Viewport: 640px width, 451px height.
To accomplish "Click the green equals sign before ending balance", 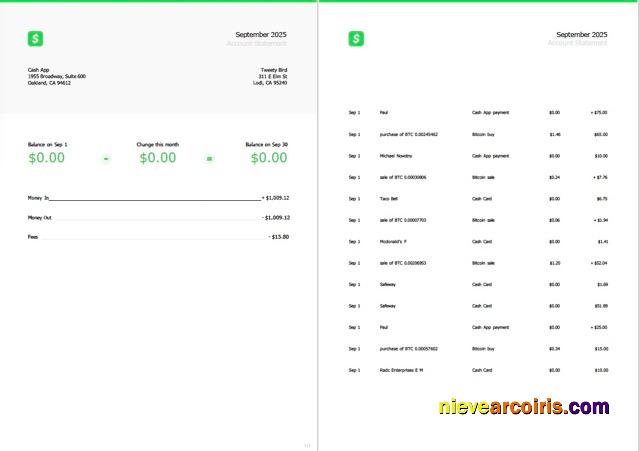I will [x=209, y=158].
